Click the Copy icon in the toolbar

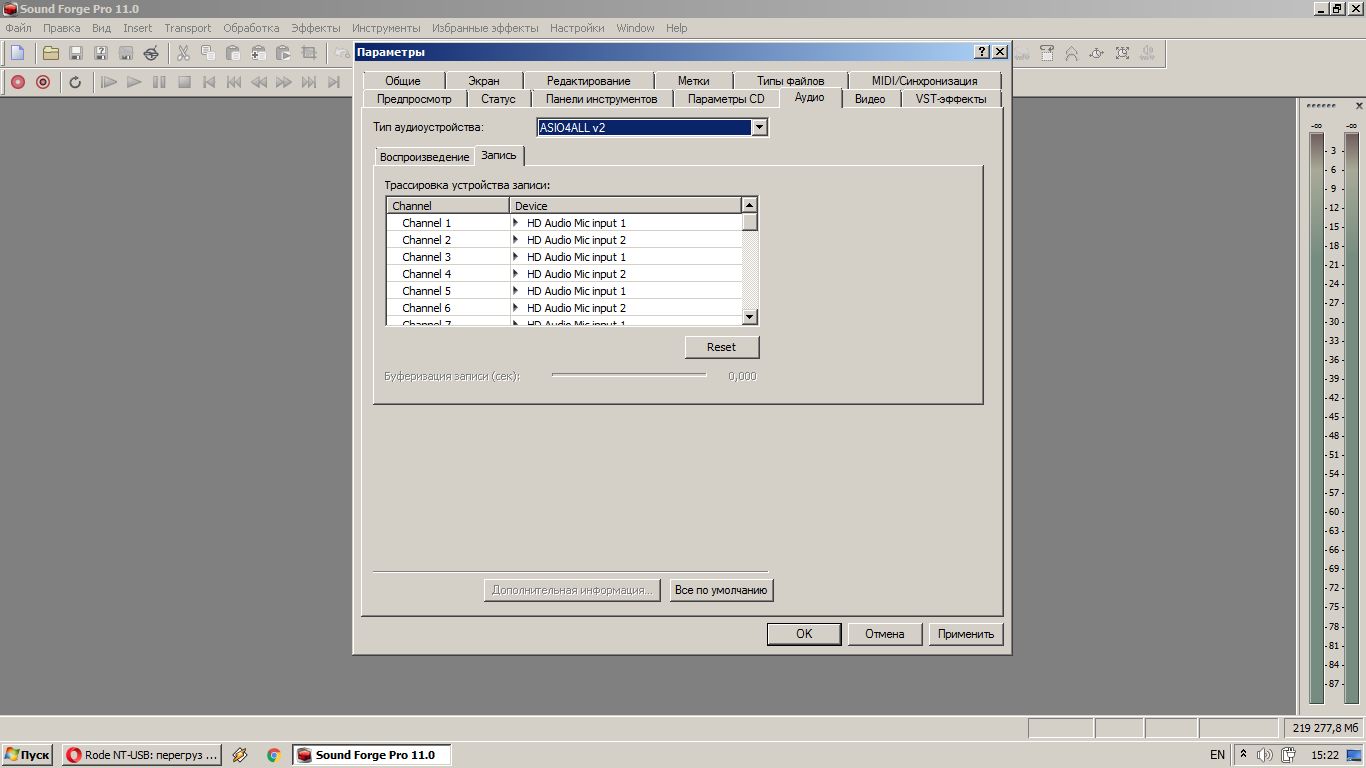[x=208, y=53]
